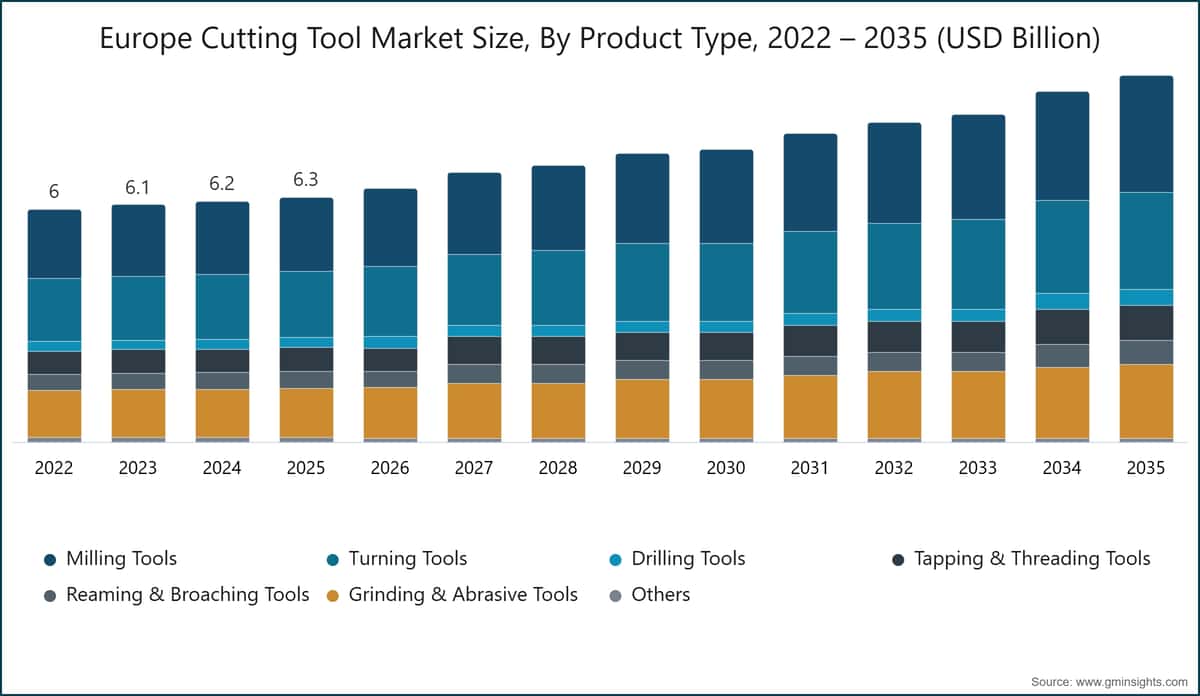Select the Milling Tools legend label
This screenshot has width=1200, height=696.
pos(121,559)
